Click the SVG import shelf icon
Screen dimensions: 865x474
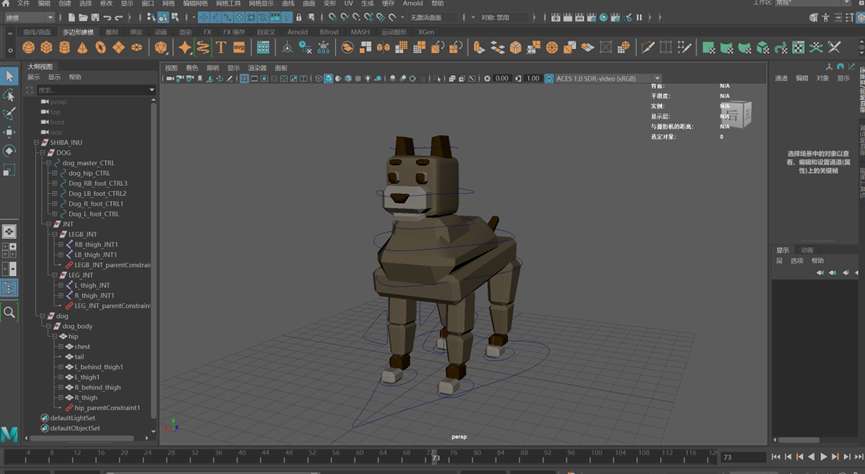pos(239,47)
